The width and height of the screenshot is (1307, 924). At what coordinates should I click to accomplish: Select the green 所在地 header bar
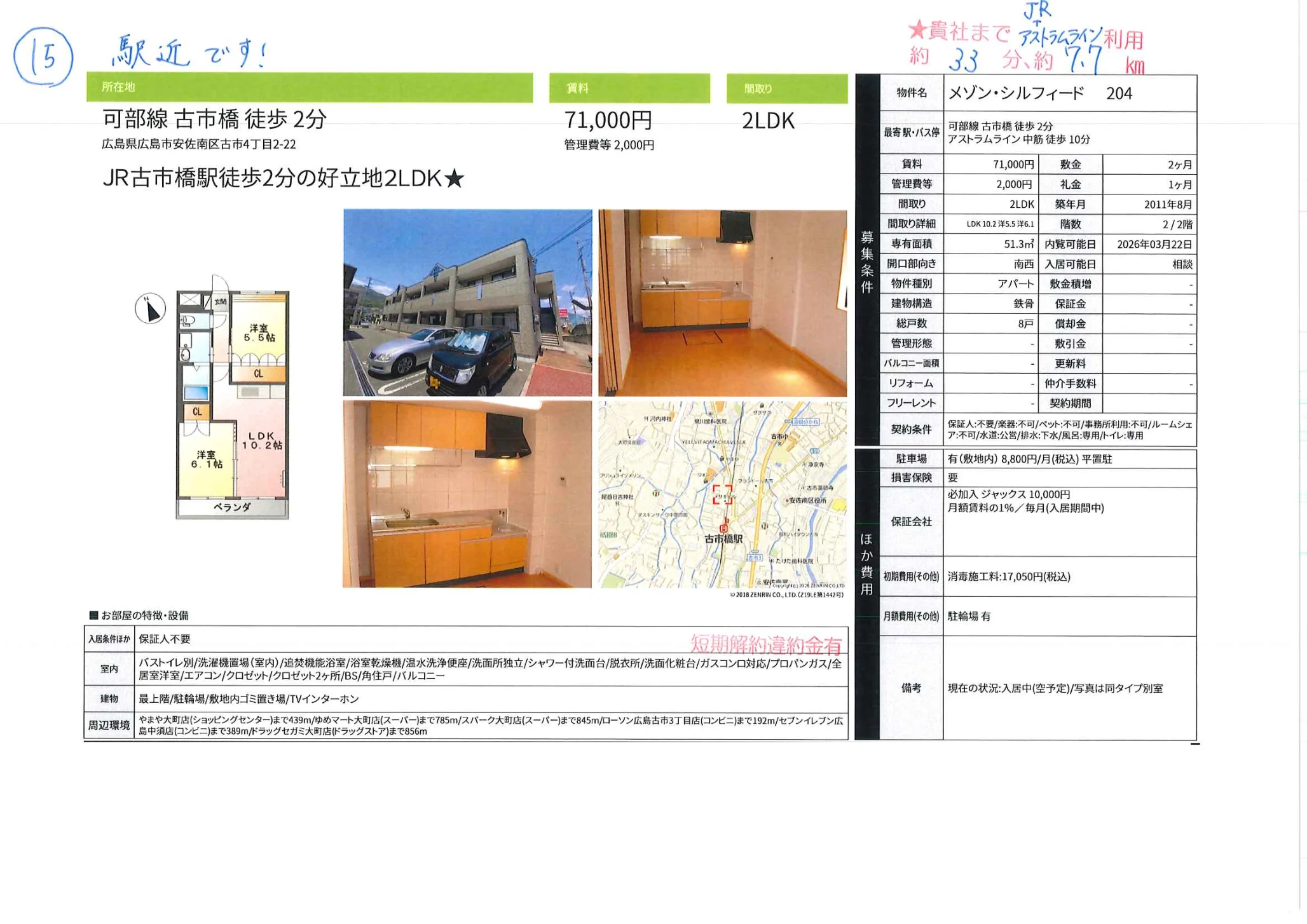coord(310,88)
